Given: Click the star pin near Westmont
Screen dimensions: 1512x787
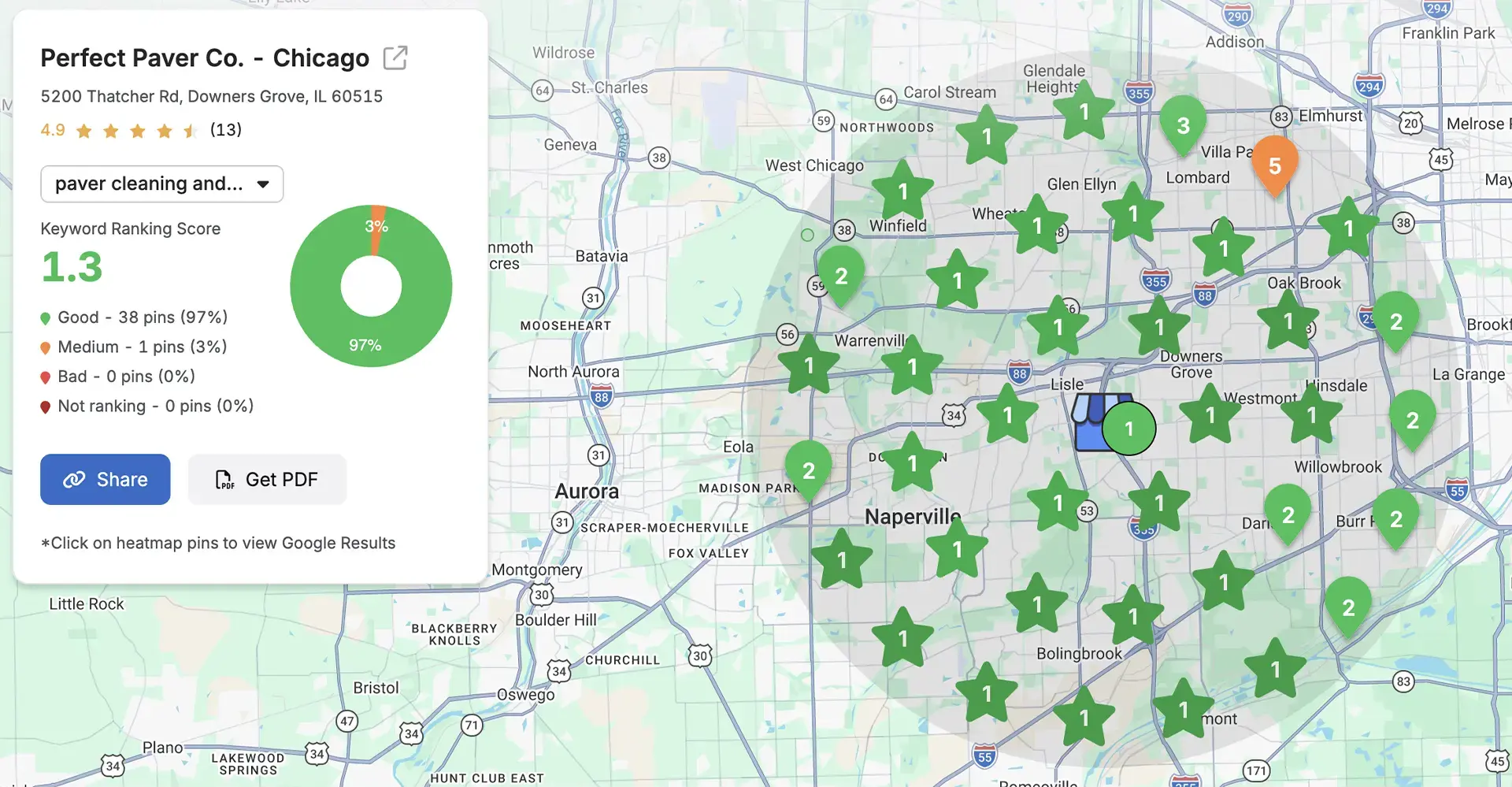Looking at the screenshot, I should [x=1210, y=414].
